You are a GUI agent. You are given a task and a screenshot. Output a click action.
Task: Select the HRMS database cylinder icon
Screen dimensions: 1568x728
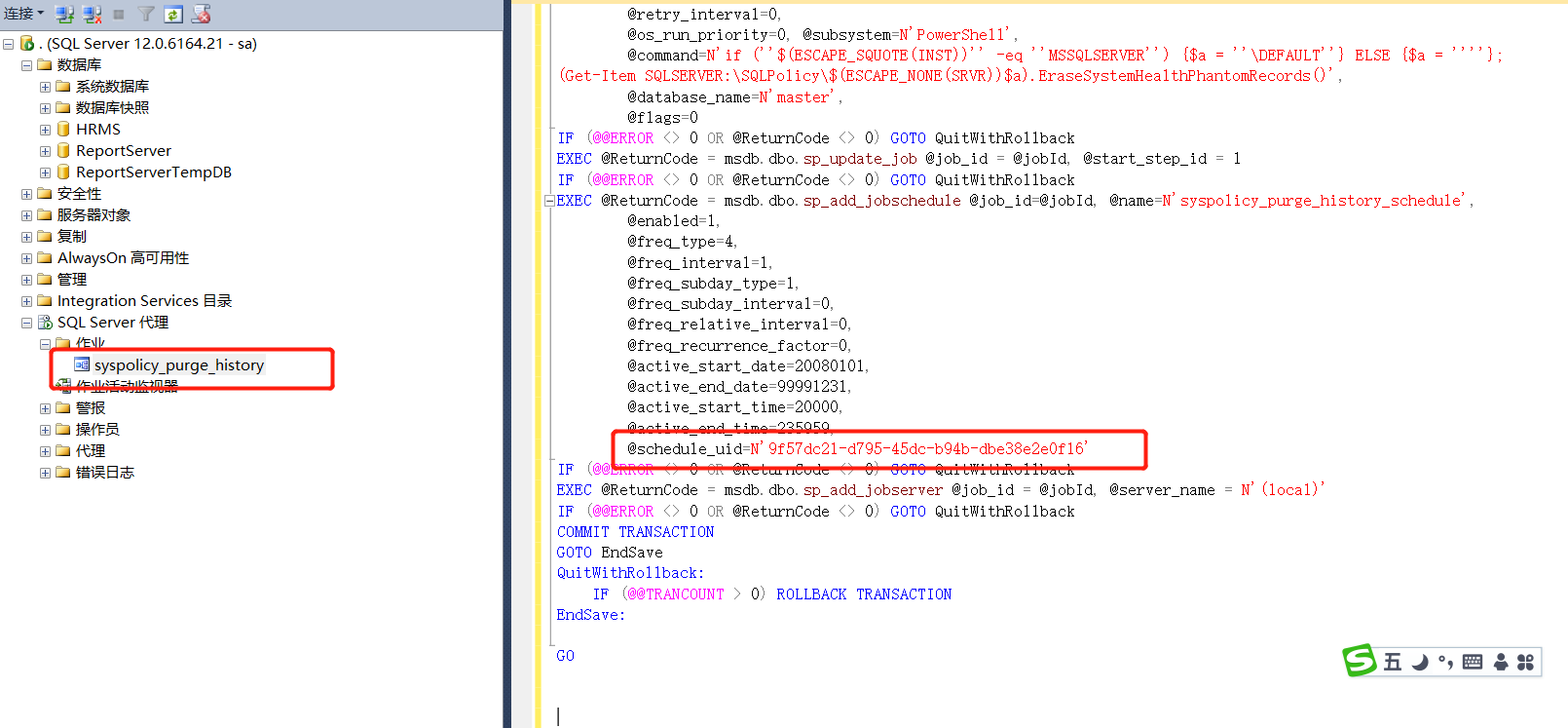63,129
